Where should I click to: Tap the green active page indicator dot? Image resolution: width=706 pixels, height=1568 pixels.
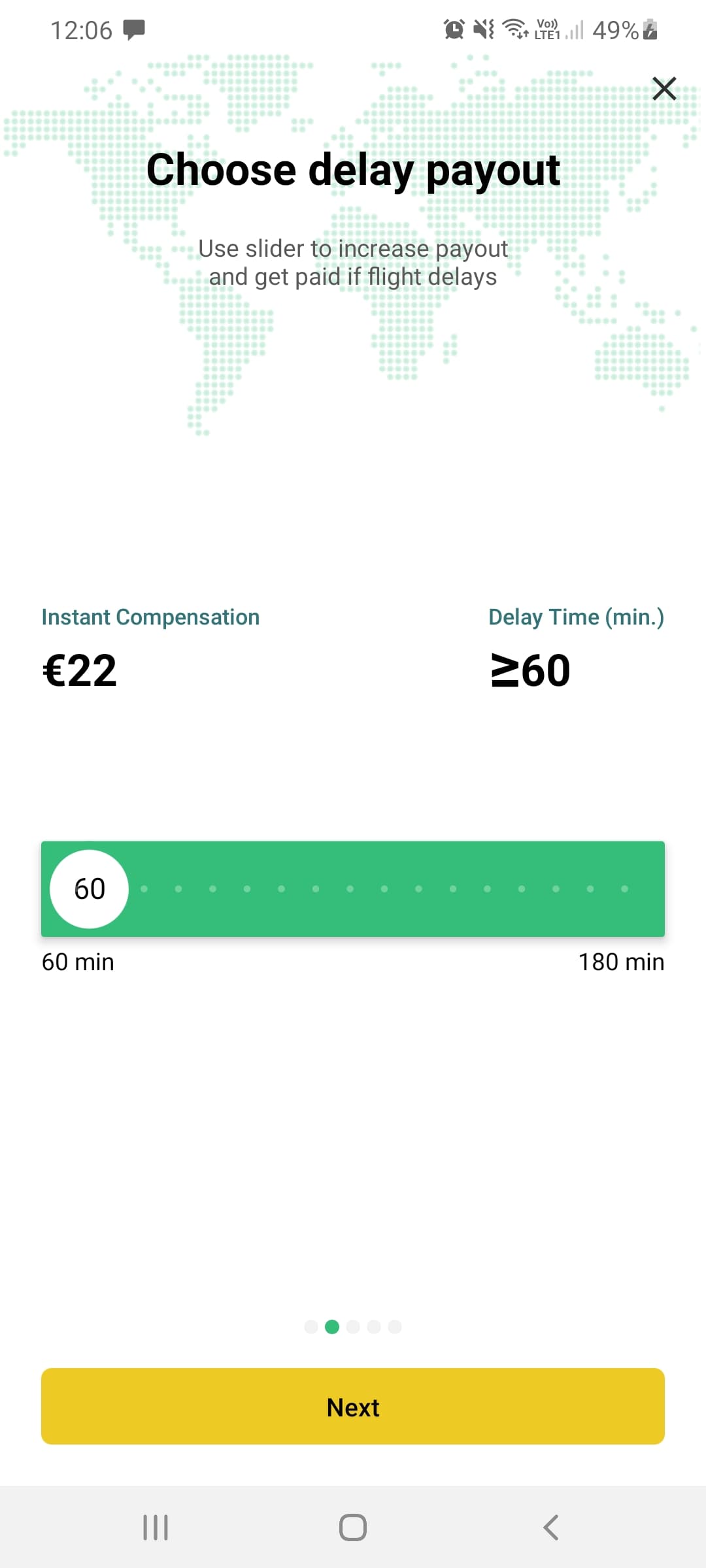(x=332, y=1326)
